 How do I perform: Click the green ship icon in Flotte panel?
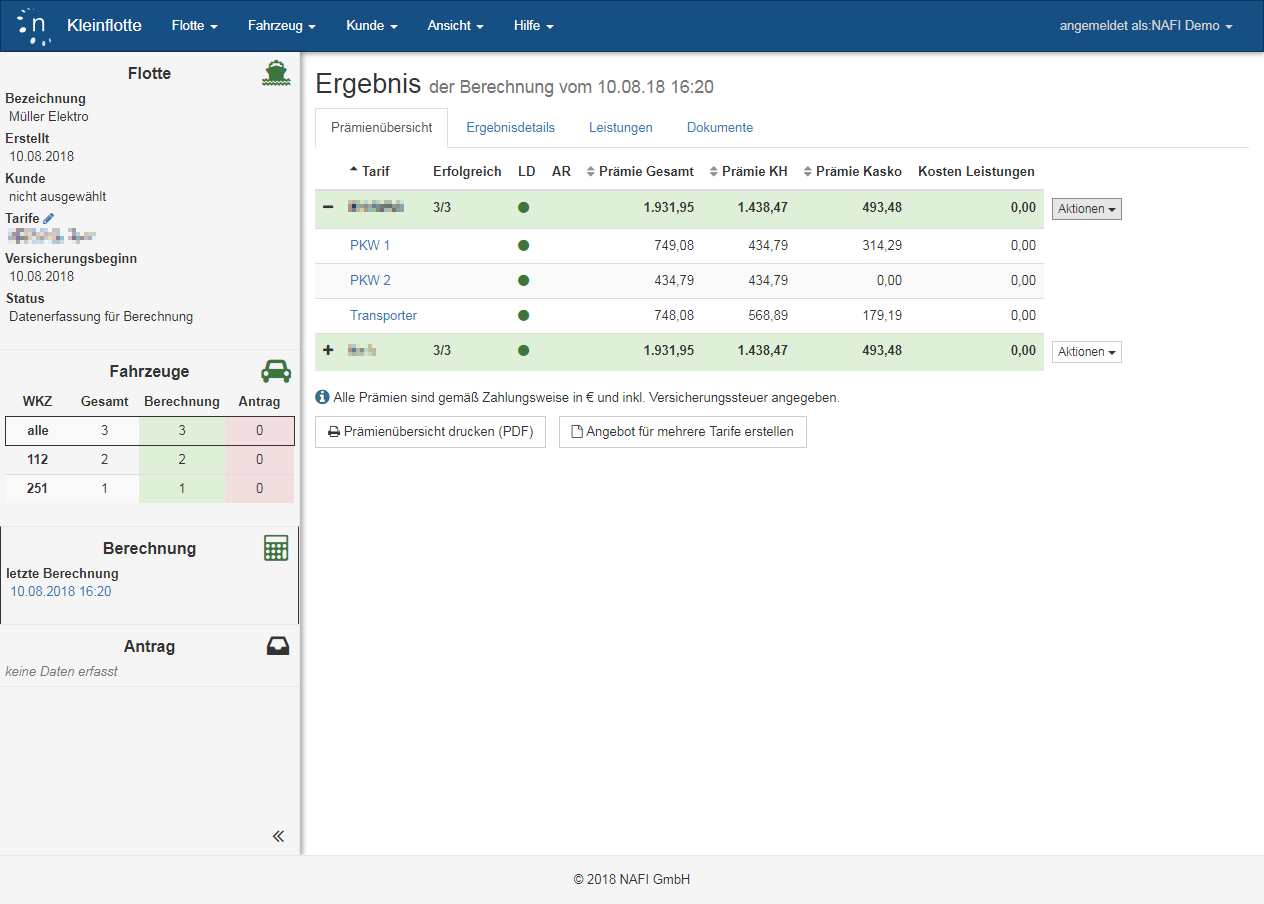(x=276, y=73)
